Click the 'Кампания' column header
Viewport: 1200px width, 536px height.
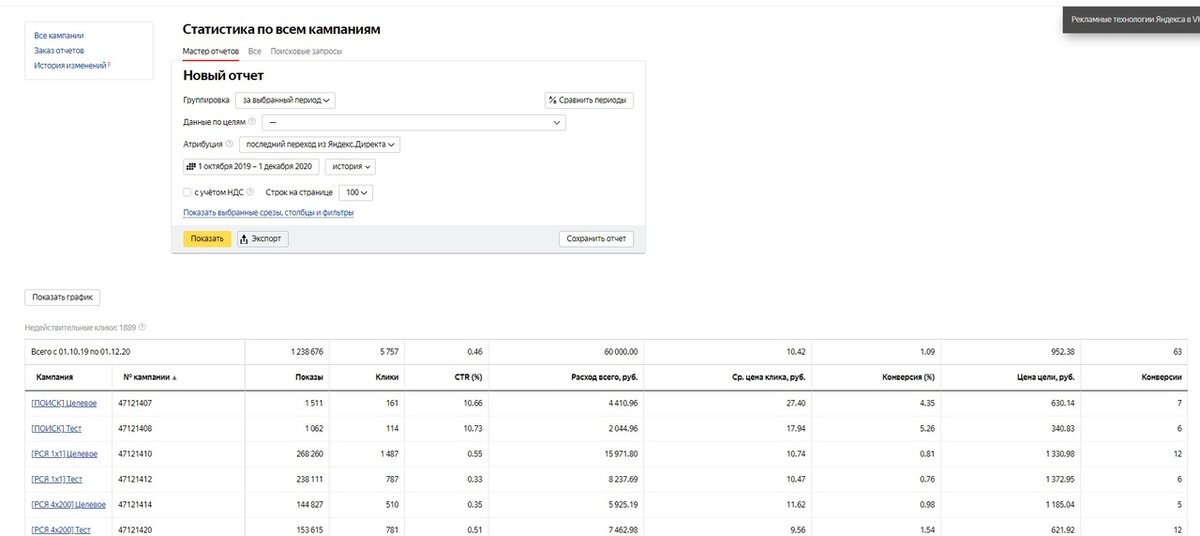tap(55, 378)
